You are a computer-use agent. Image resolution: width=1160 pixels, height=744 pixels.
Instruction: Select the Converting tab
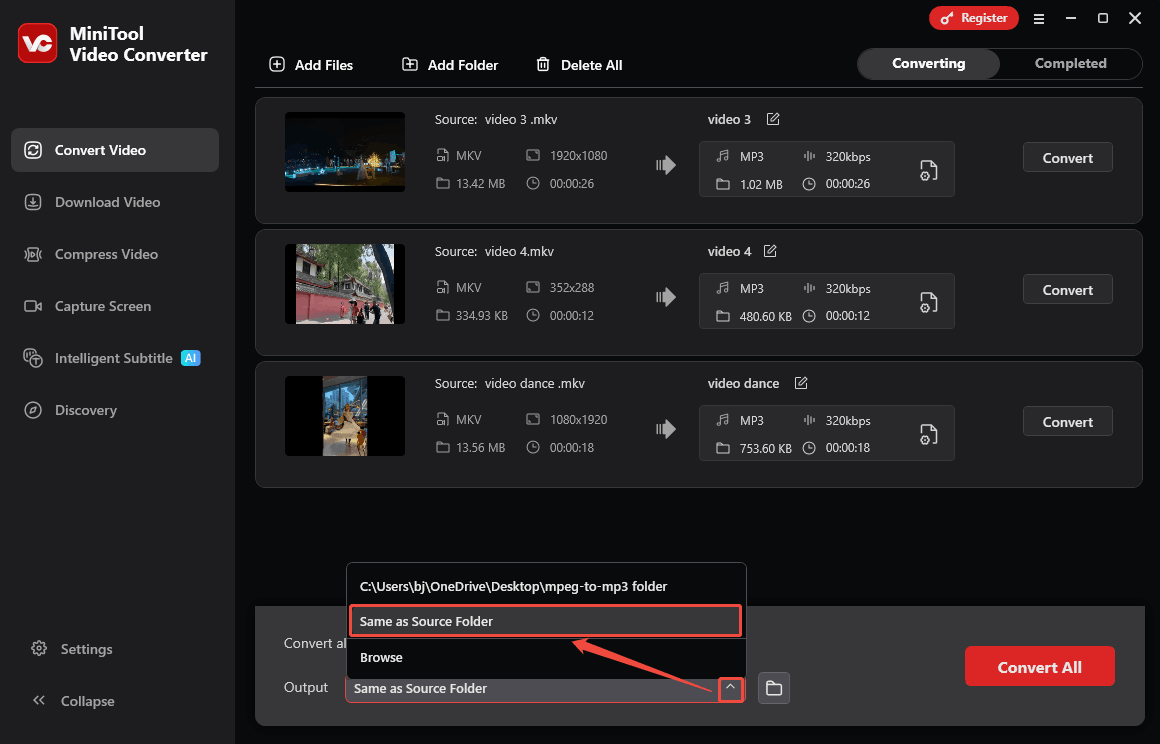[928, 63]
